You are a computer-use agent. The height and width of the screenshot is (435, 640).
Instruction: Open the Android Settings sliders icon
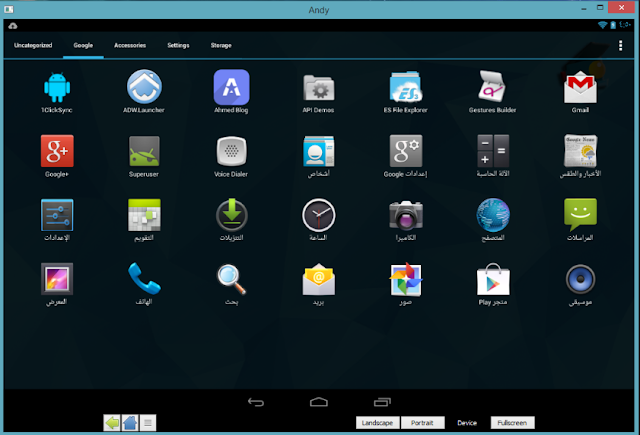(57, 215)
